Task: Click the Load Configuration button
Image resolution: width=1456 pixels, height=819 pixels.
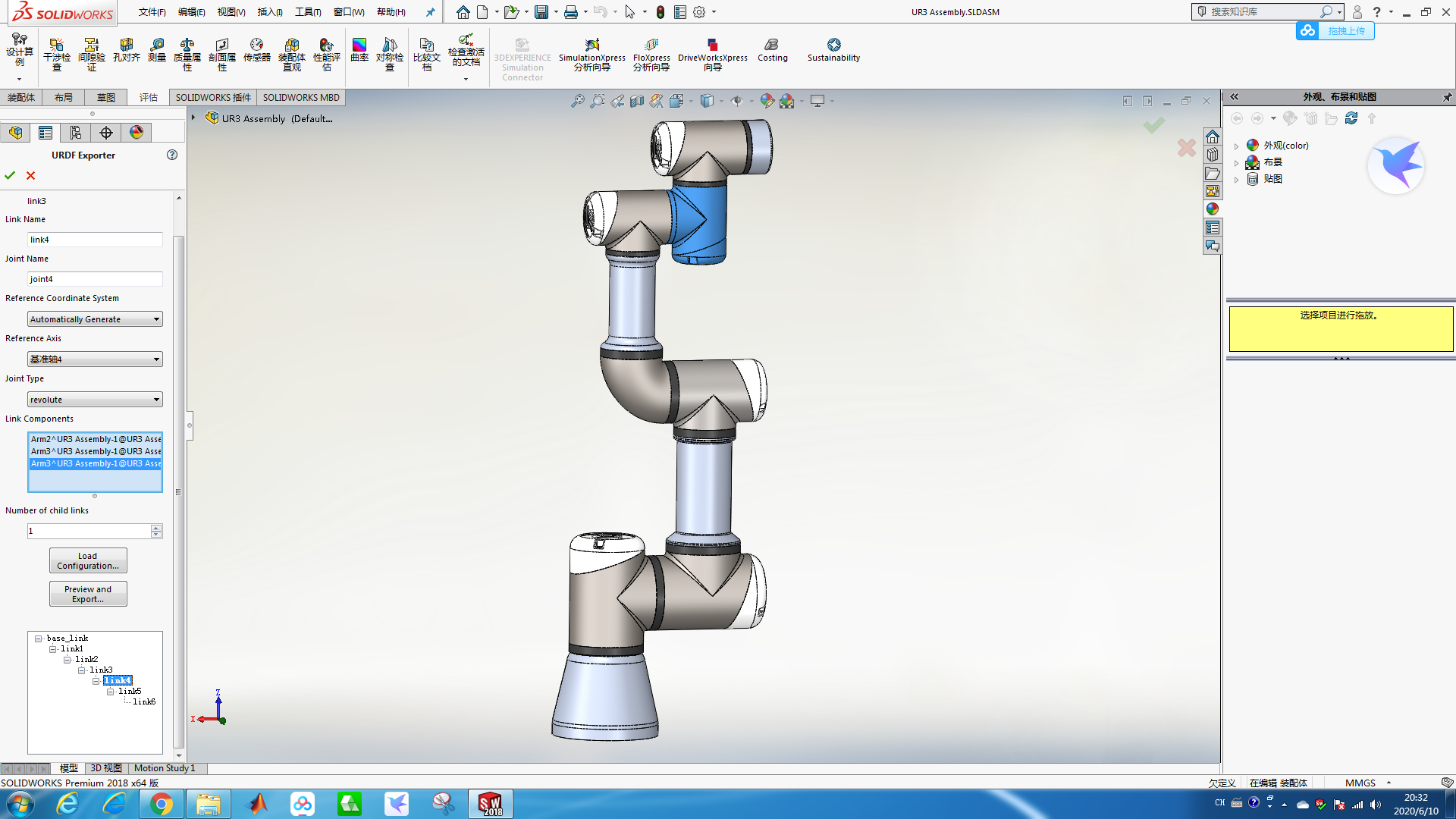Action: coord(88,560)
